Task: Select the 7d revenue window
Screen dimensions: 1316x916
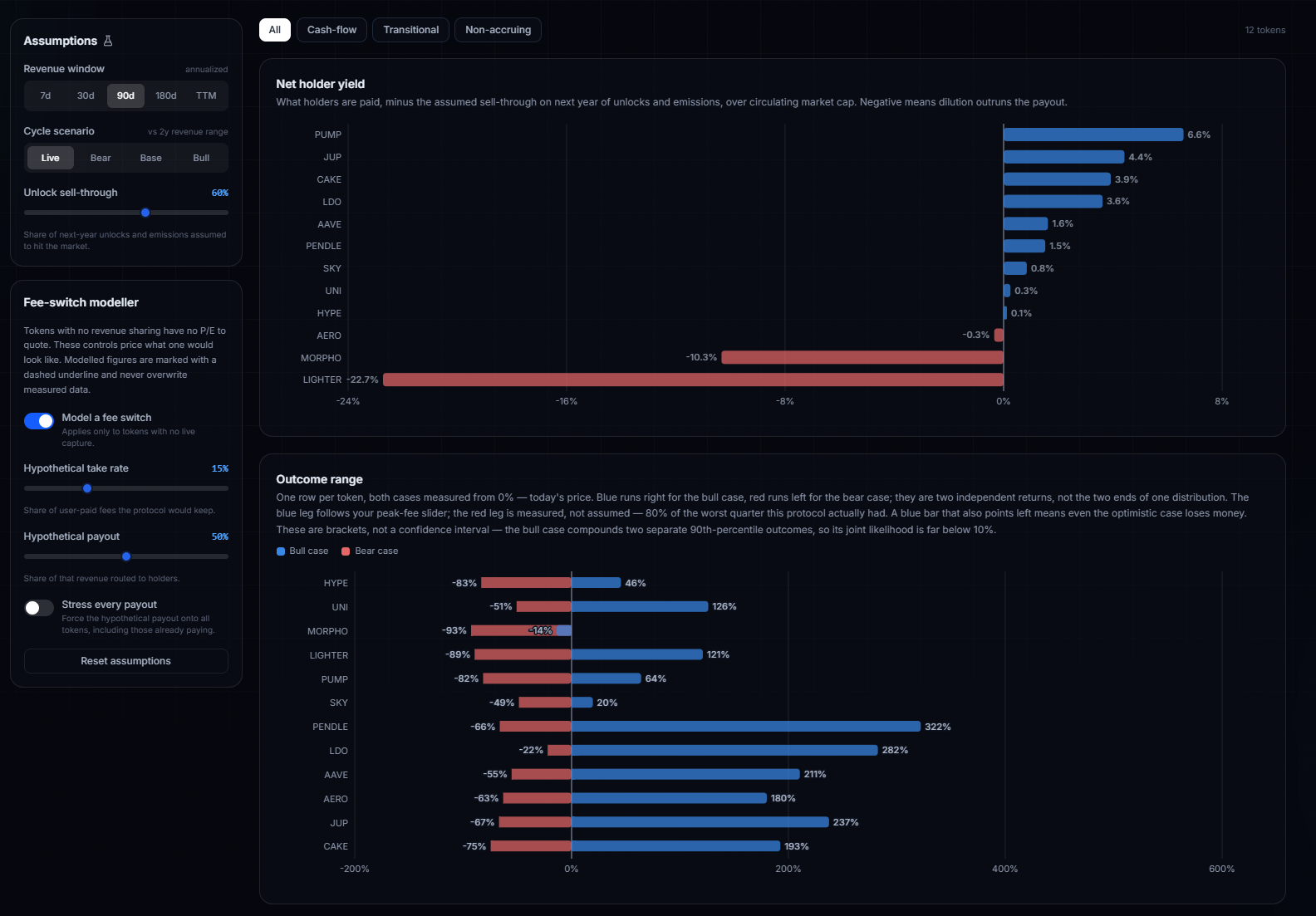Action: [46, 96]
